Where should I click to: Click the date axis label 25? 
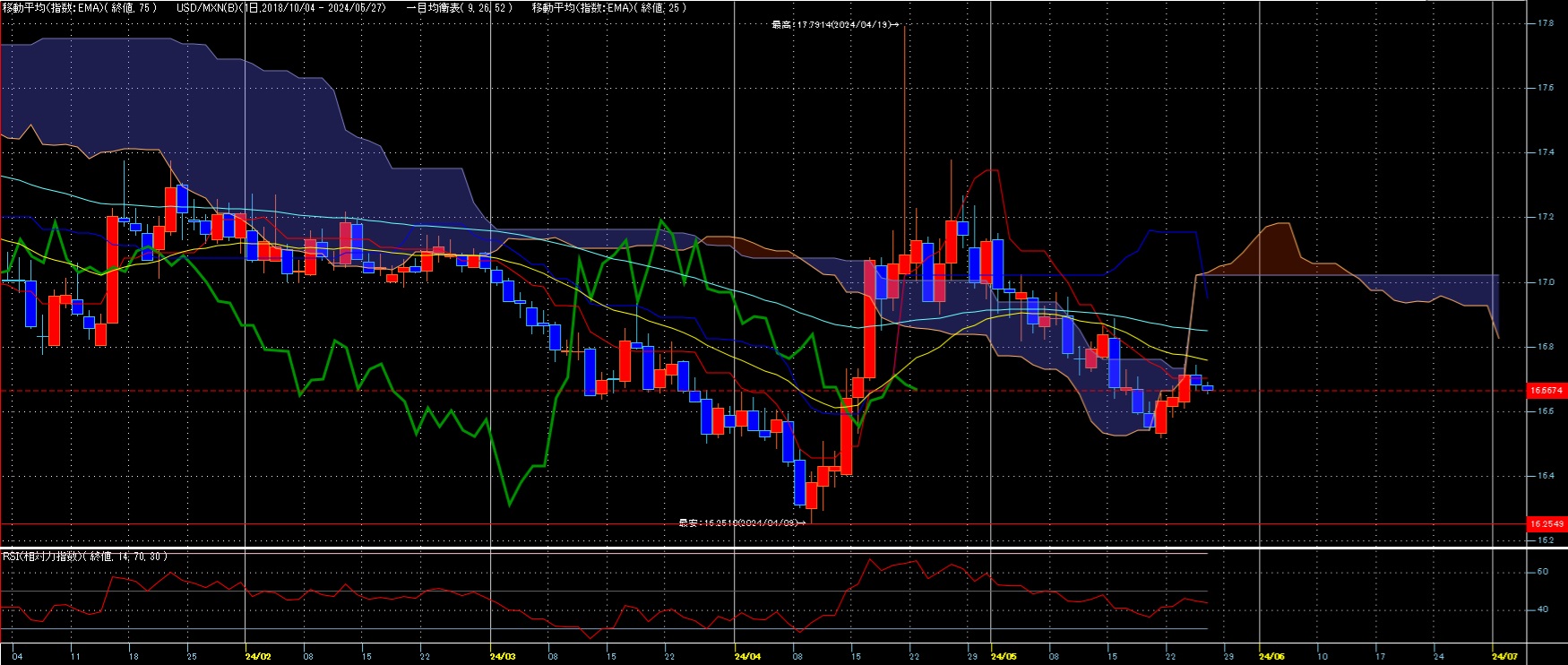192,656
